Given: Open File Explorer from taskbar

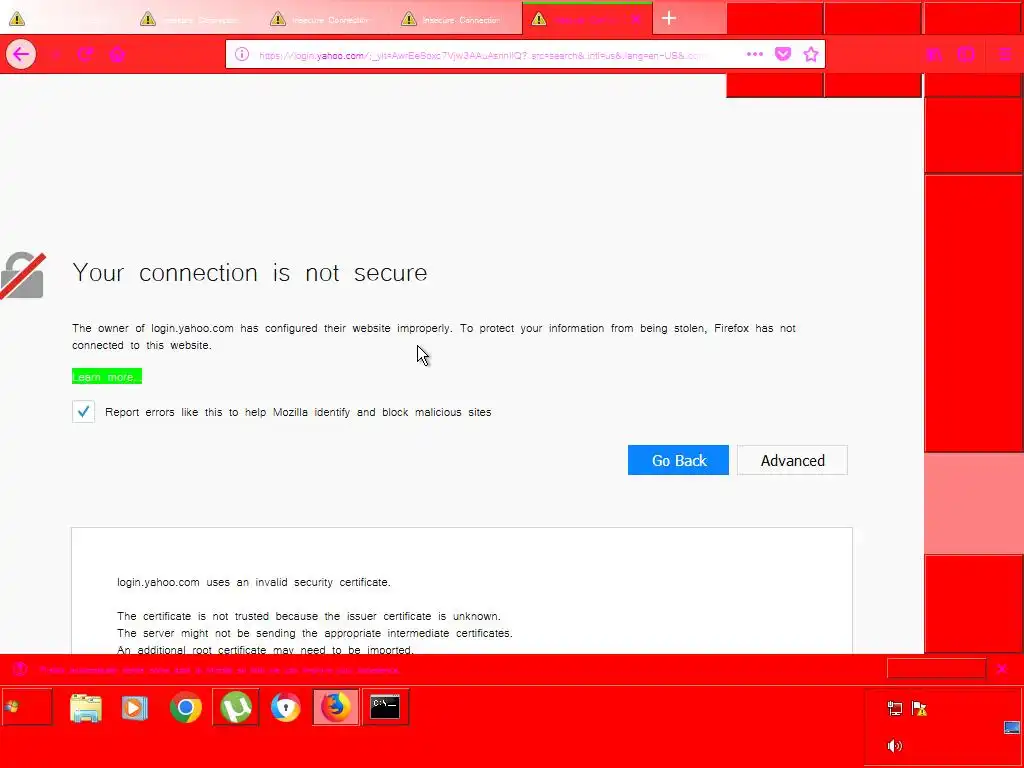Looking at the screenshot, I should pos(86,708).
